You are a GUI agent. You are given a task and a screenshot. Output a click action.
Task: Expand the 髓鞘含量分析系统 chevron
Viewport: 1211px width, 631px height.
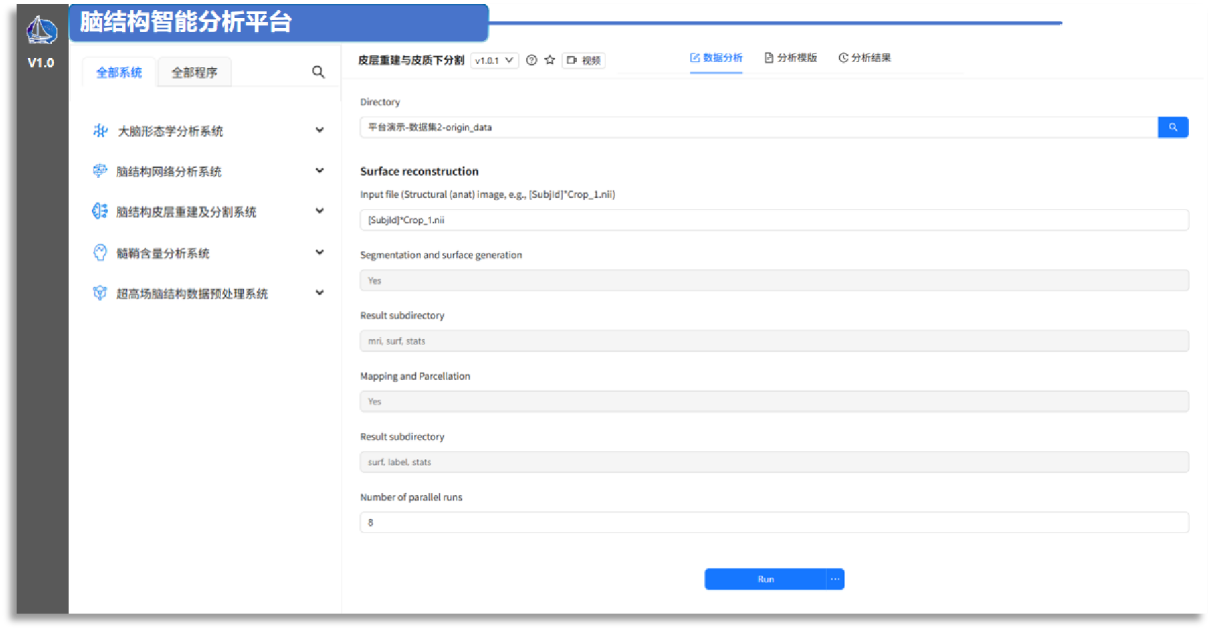click(320, 253)
